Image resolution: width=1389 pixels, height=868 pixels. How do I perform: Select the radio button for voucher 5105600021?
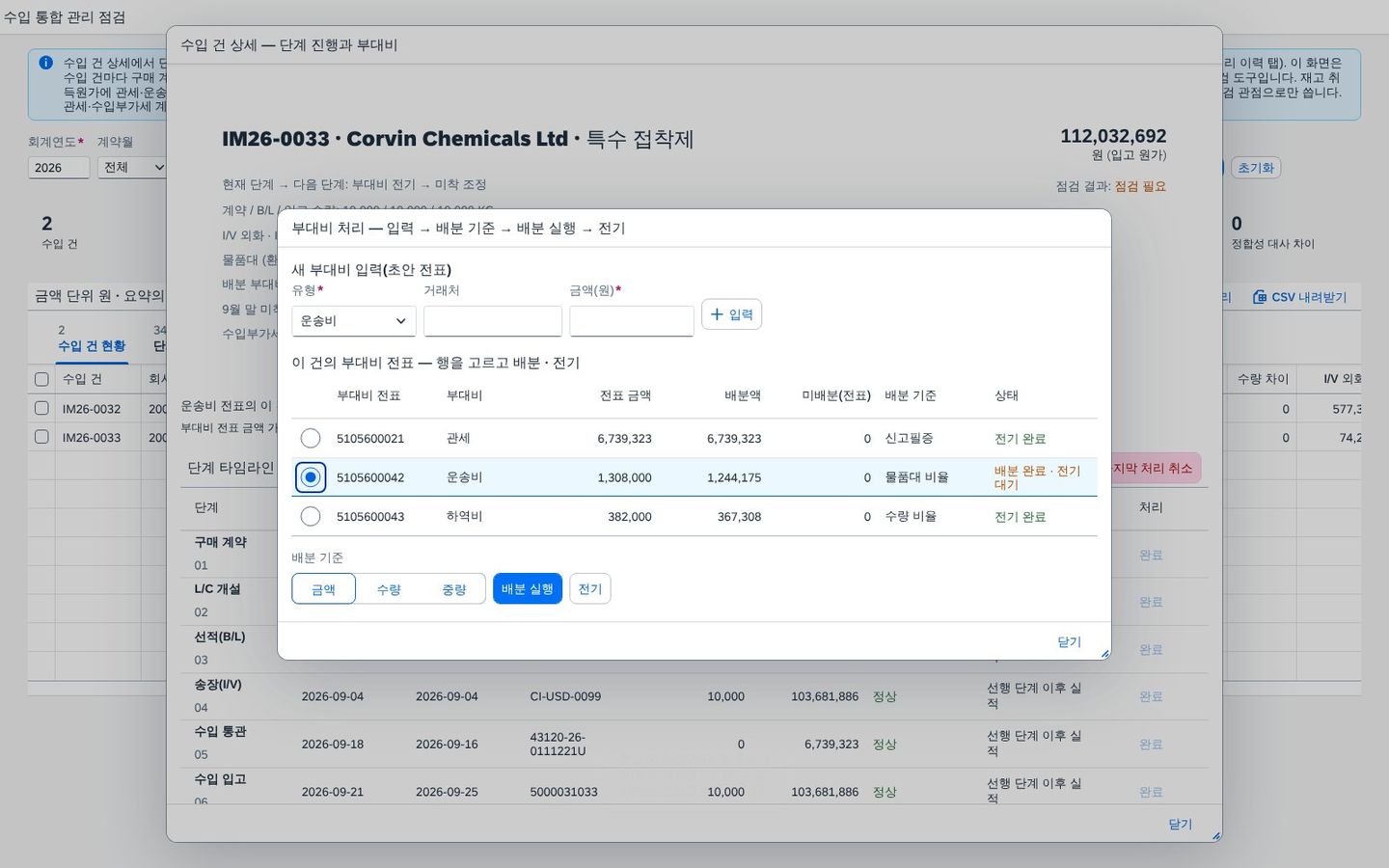coord(311,439)
